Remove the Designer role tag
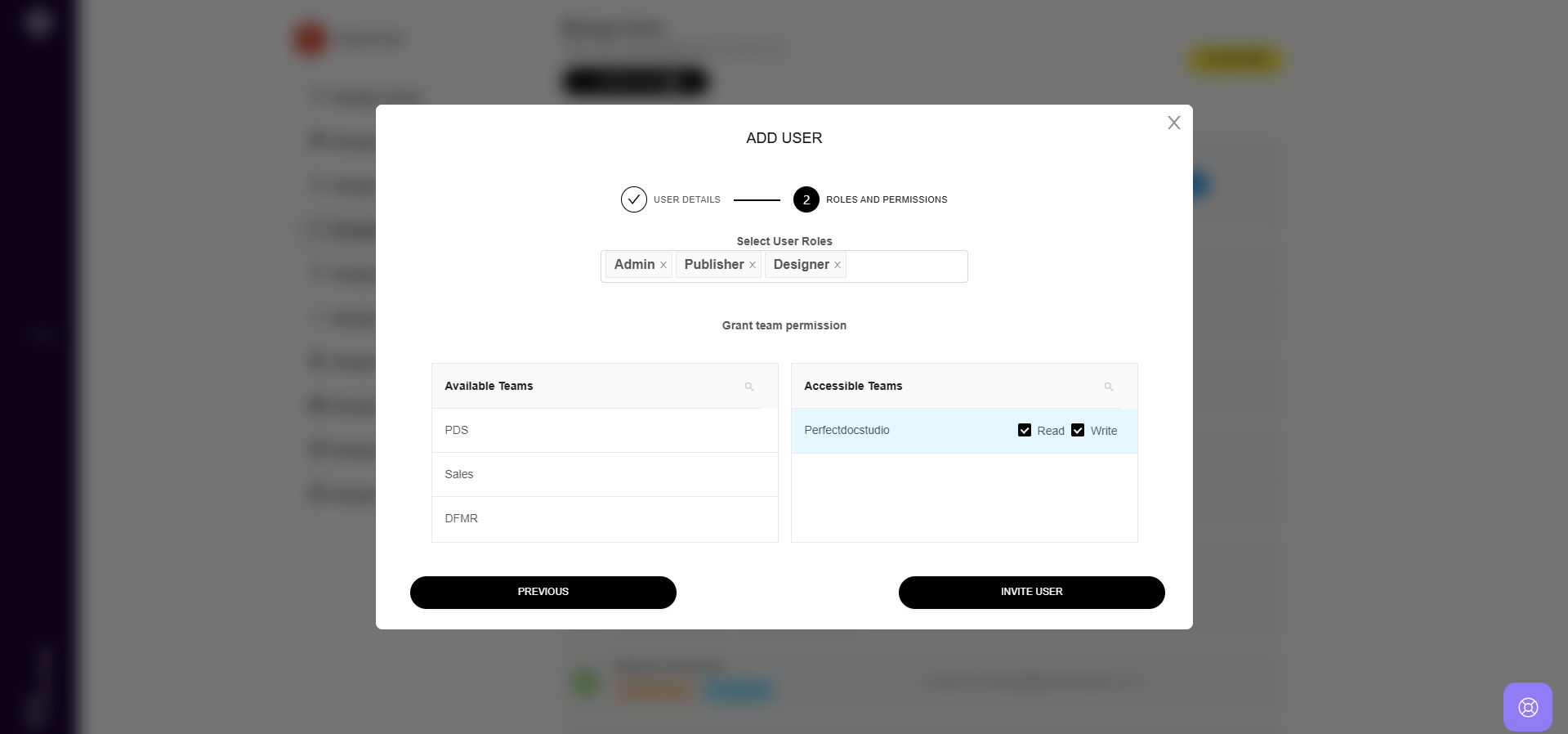1568x734 pixels. click(838, 265)
